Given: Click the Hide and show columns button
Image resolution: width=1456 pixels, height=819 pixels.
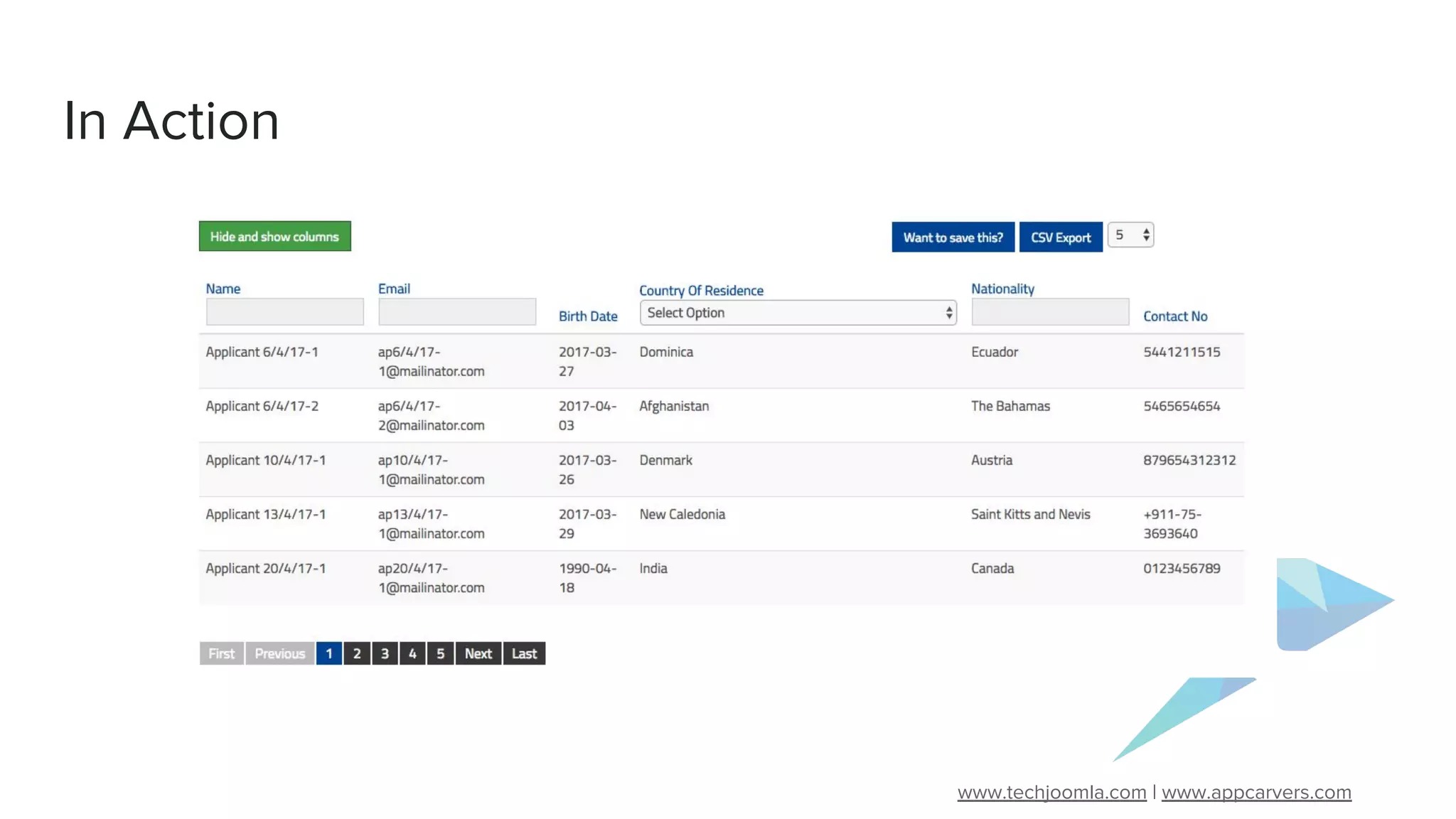Looking at the screenshot, I should [x=274, y=236].
